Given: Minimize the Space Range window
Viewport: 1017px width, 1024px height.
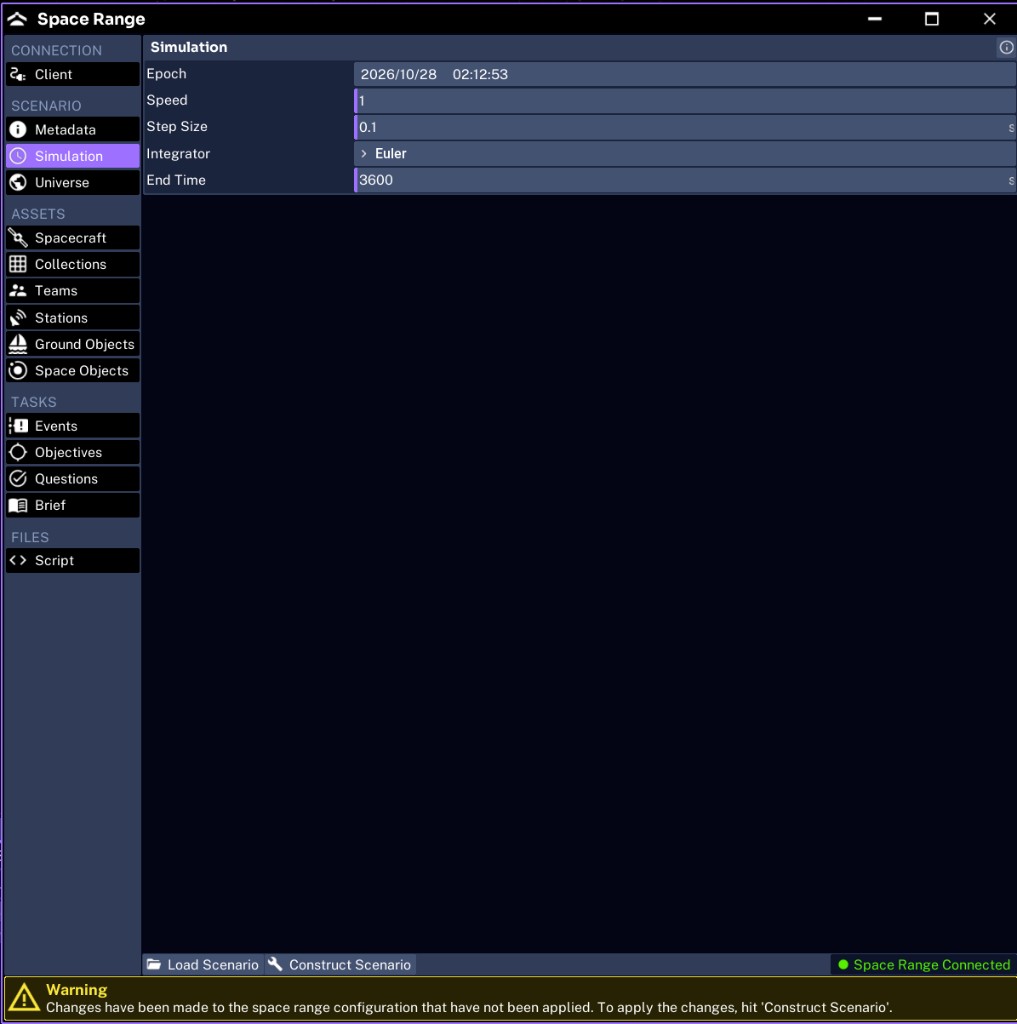Looking at the screenshot, I should click(x=875, y=19).
